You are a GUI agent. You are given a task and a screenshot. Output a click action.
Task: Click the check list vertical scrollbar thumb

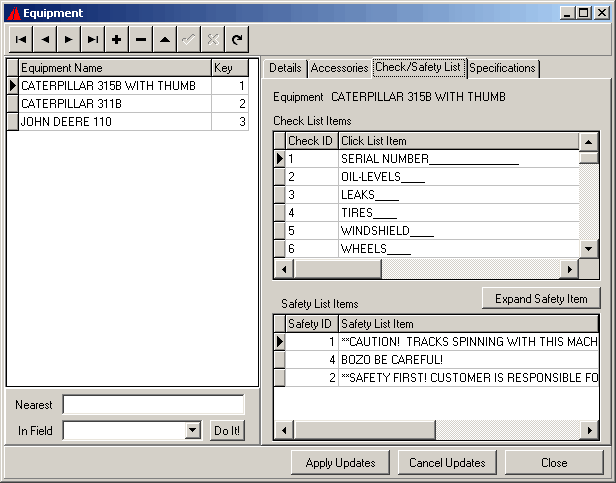(588, 158)
